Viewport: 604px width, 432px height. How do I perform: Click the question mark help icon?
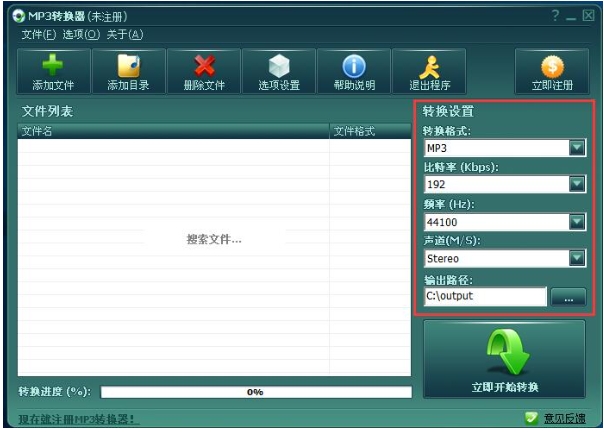coord(555,15)
